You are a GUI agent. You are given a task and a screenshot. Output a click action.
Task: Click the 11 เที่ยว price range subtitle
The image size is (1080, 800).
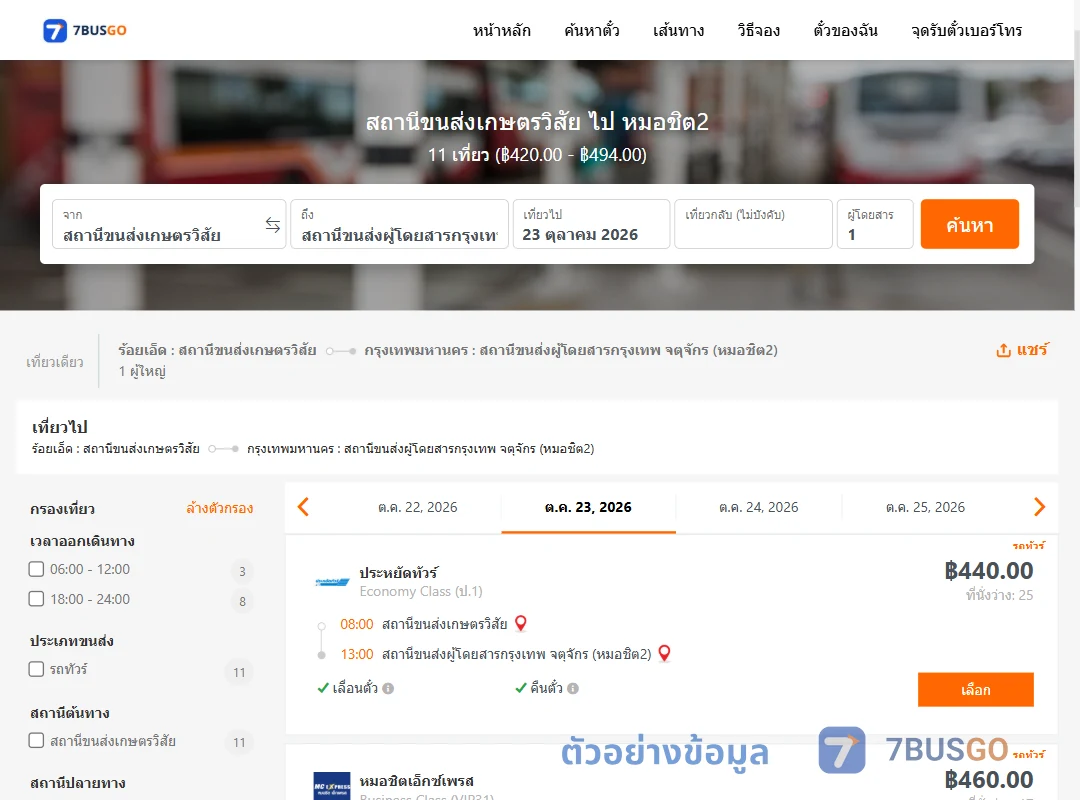[537, 154]
